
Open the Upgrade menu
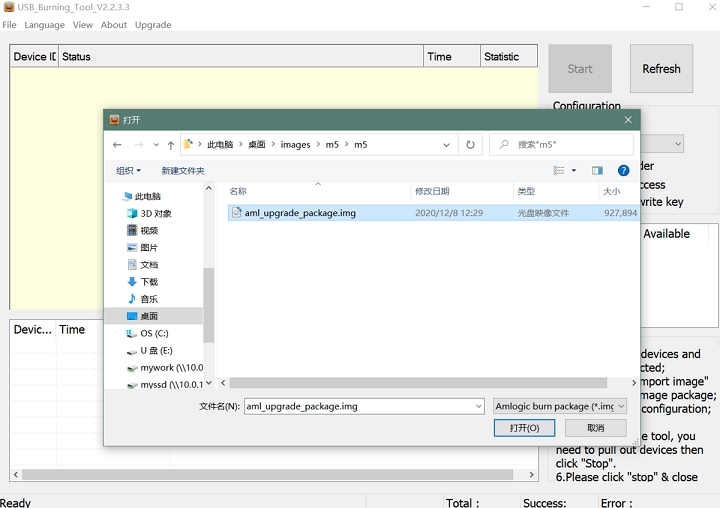click(153, 25)
